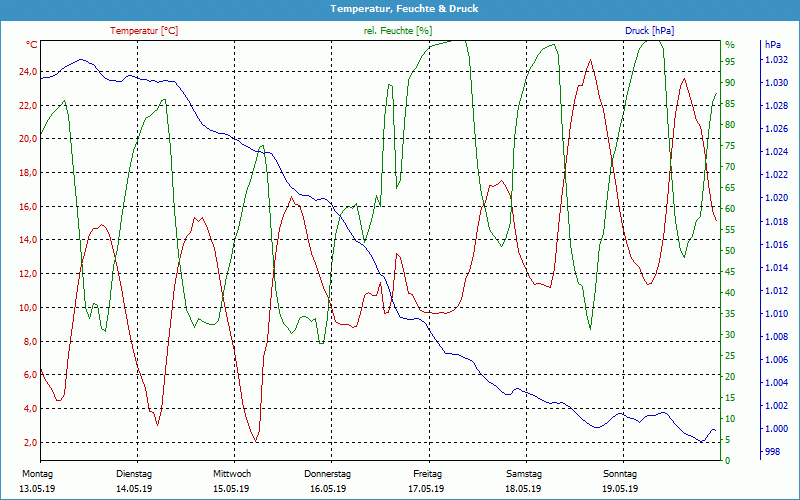The height and width of the screenshot is (500, 800).
Task: Click '22,0' on the temperature axis
Action: 28,106
